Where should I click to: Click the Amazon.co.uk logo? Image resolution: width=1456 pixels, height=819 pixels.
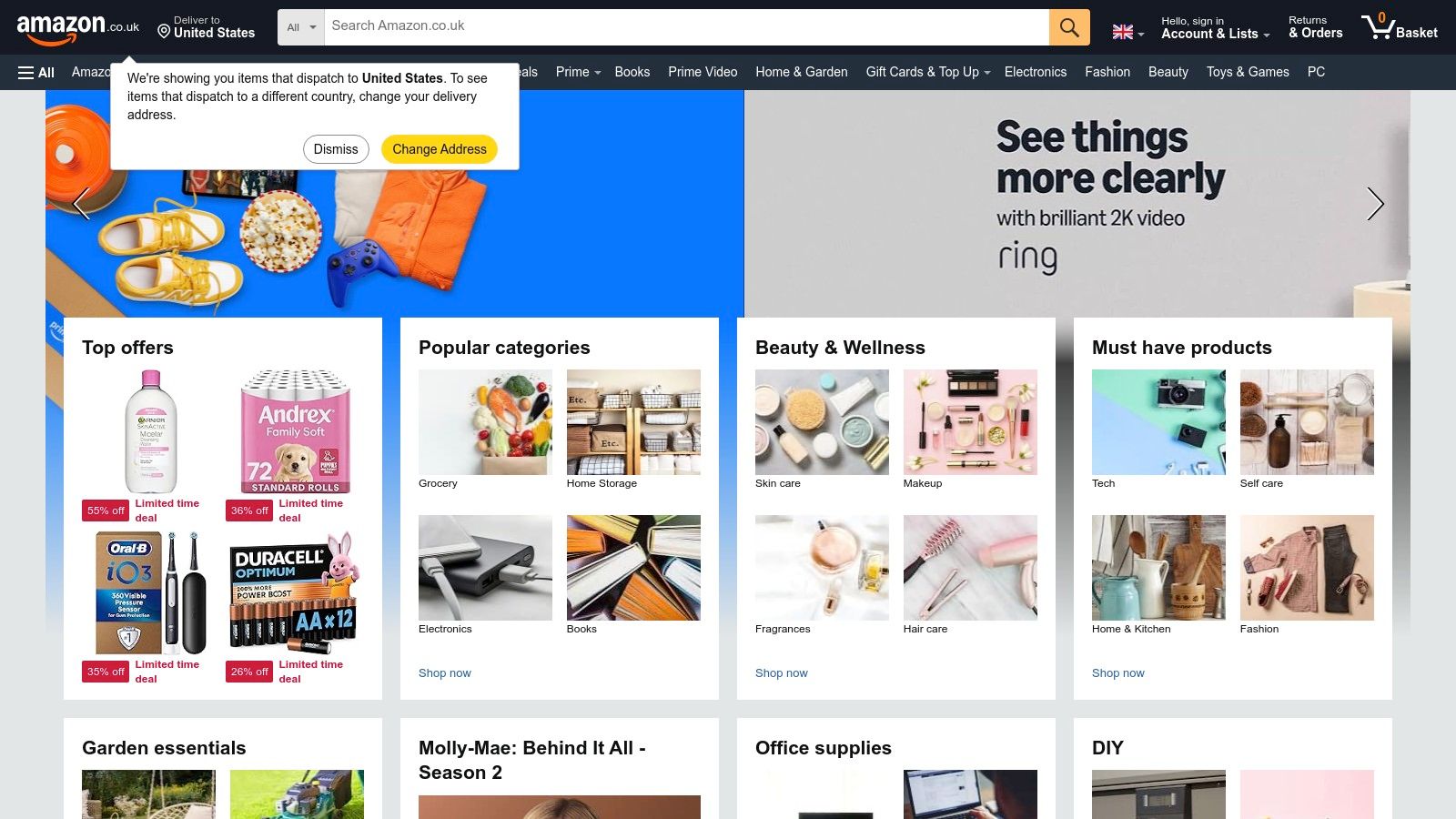[x=77, y=28]
